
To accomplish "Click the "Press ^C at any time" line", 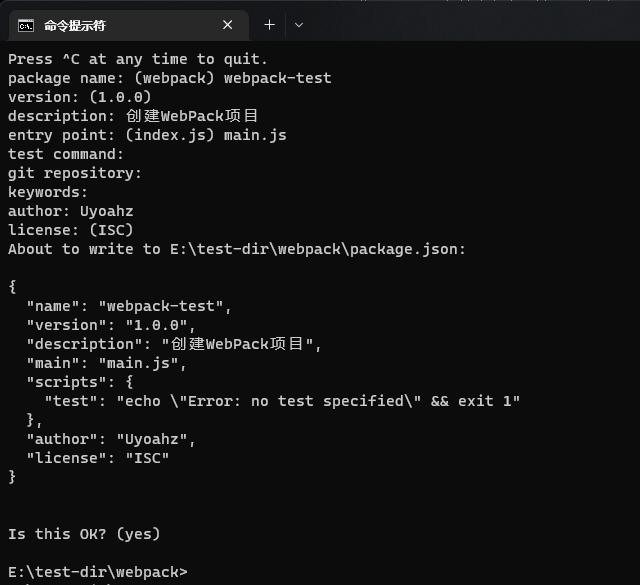I will tap(138, 60).
